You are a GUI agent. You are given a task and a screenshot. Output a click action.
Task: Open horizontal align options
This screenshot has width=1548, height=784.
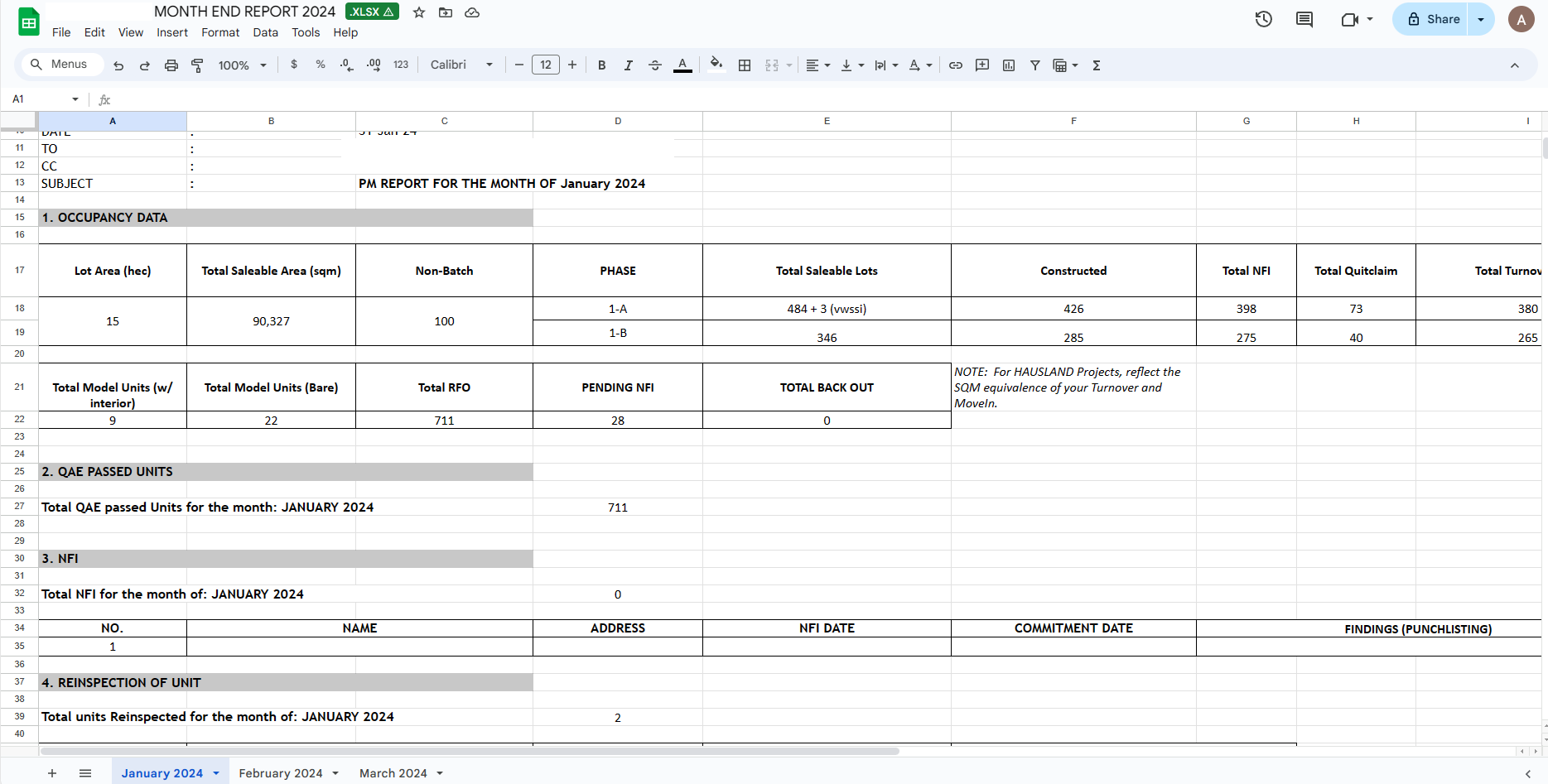(818, 65)
